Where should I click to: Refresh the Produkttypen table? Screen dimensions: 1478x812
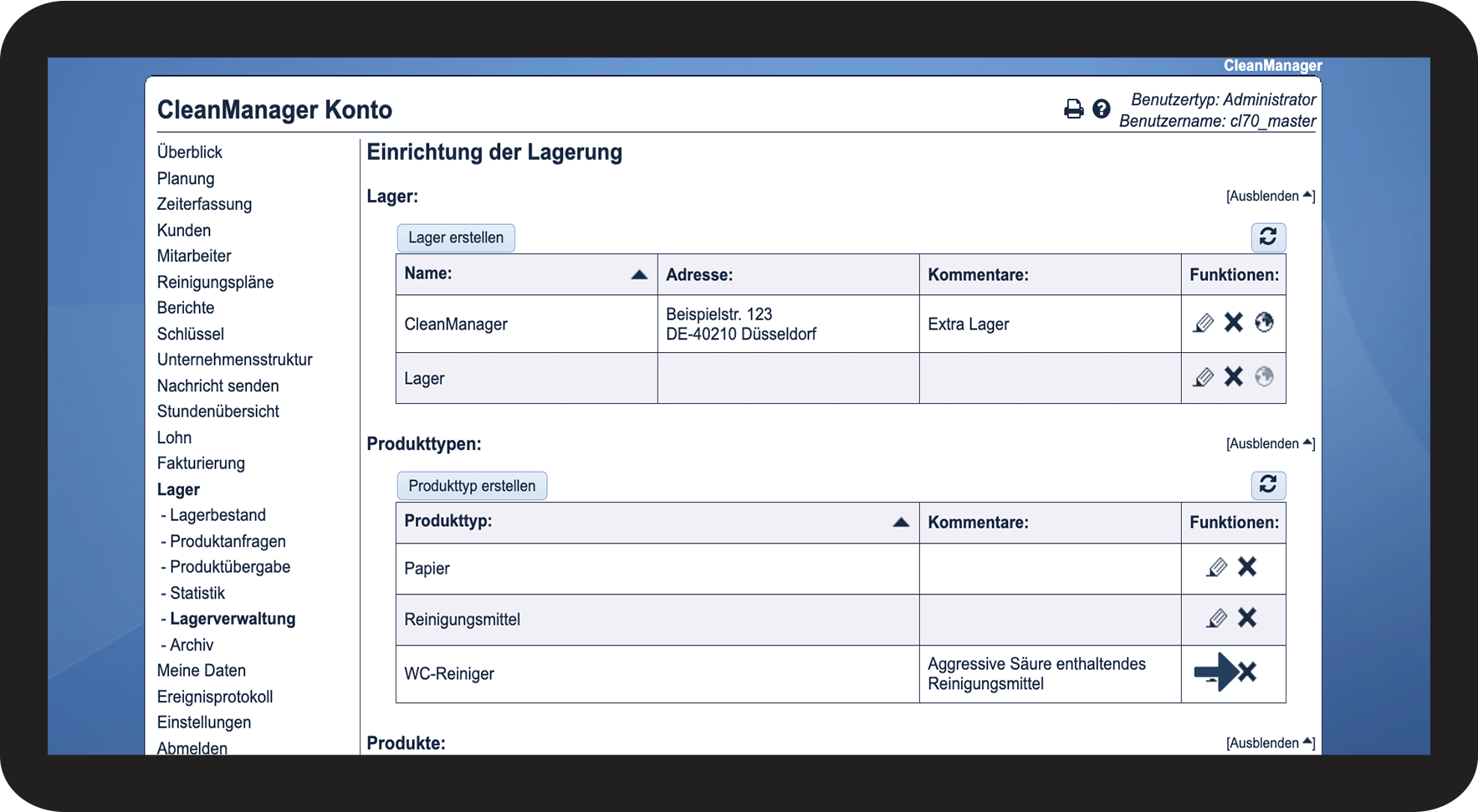coord(1268,485)
